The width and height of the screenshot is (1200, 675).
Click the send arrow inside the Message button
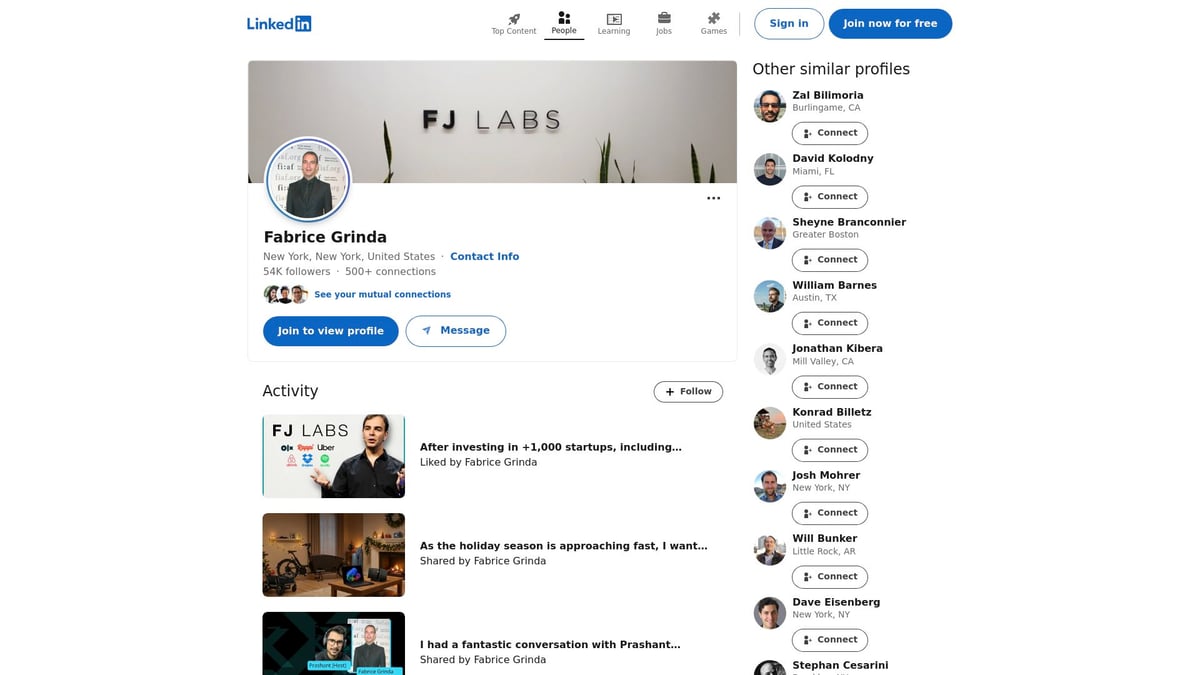coord(427,330)
